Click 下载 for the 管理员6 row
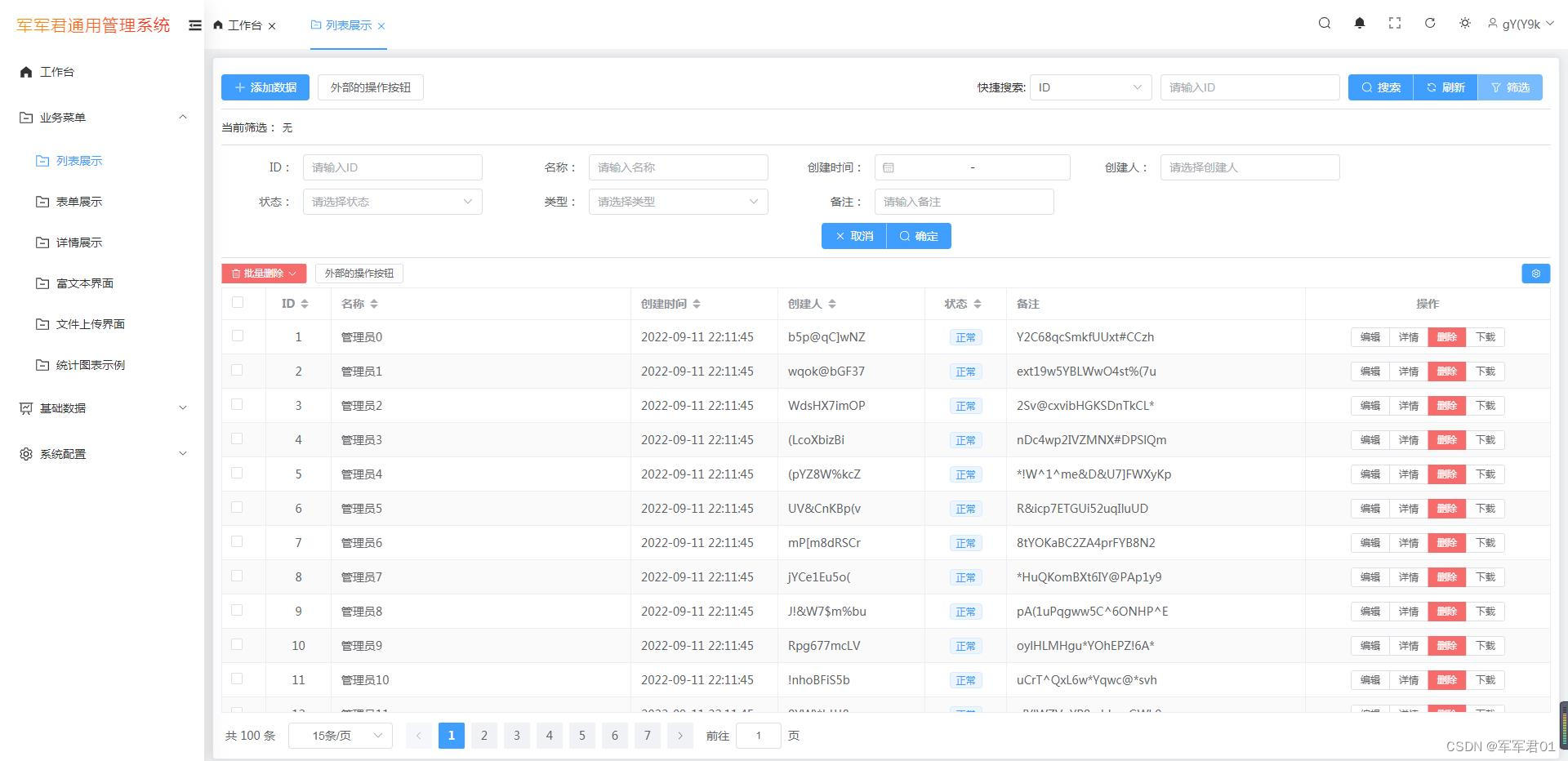Image resolution: width=1568 pixels, height=761 pixels. point(1486,543)
